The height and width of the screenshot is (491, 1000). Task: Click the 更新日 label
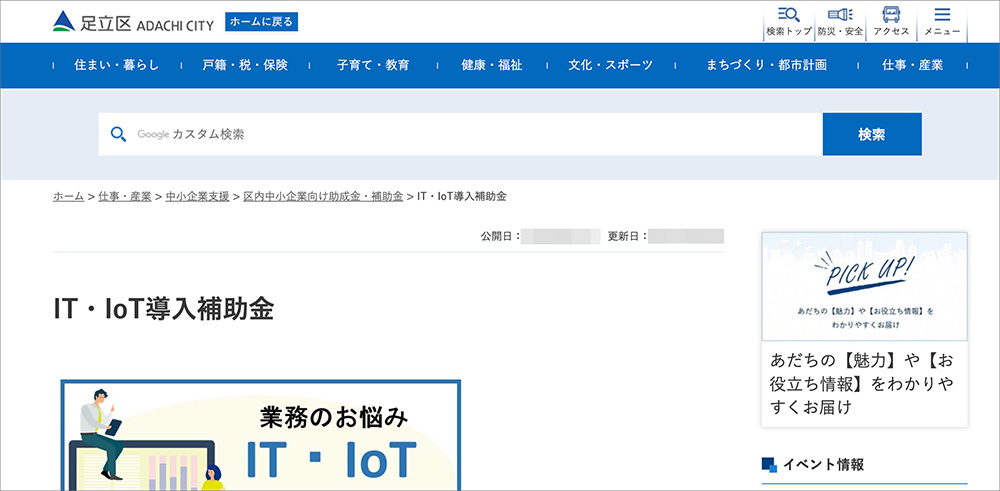(628, 237)
